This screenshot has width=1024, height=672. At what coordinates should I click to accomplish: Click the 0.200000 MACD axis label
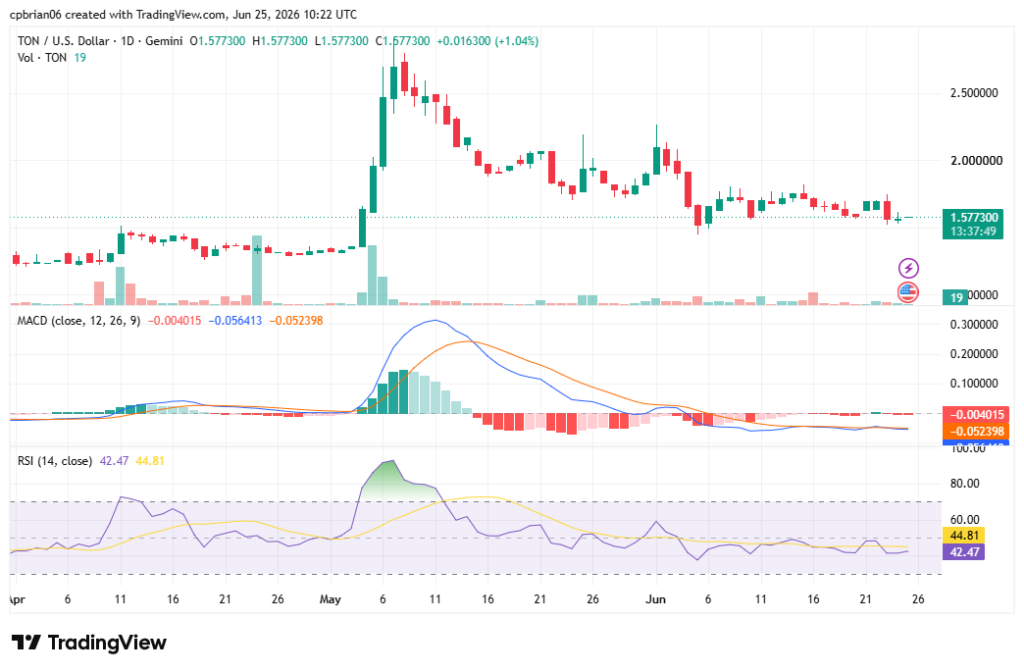click(974, 354)
